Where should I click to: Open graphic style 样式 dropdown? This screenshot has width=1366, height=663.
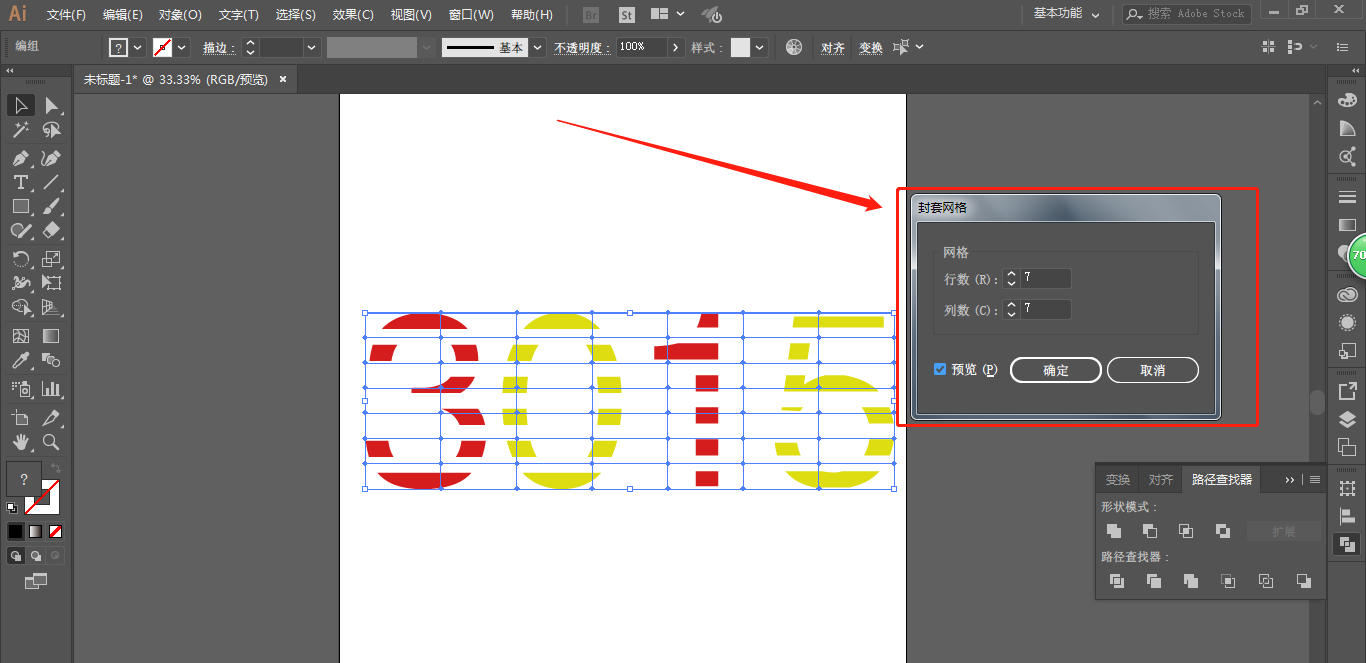(760, 47)
